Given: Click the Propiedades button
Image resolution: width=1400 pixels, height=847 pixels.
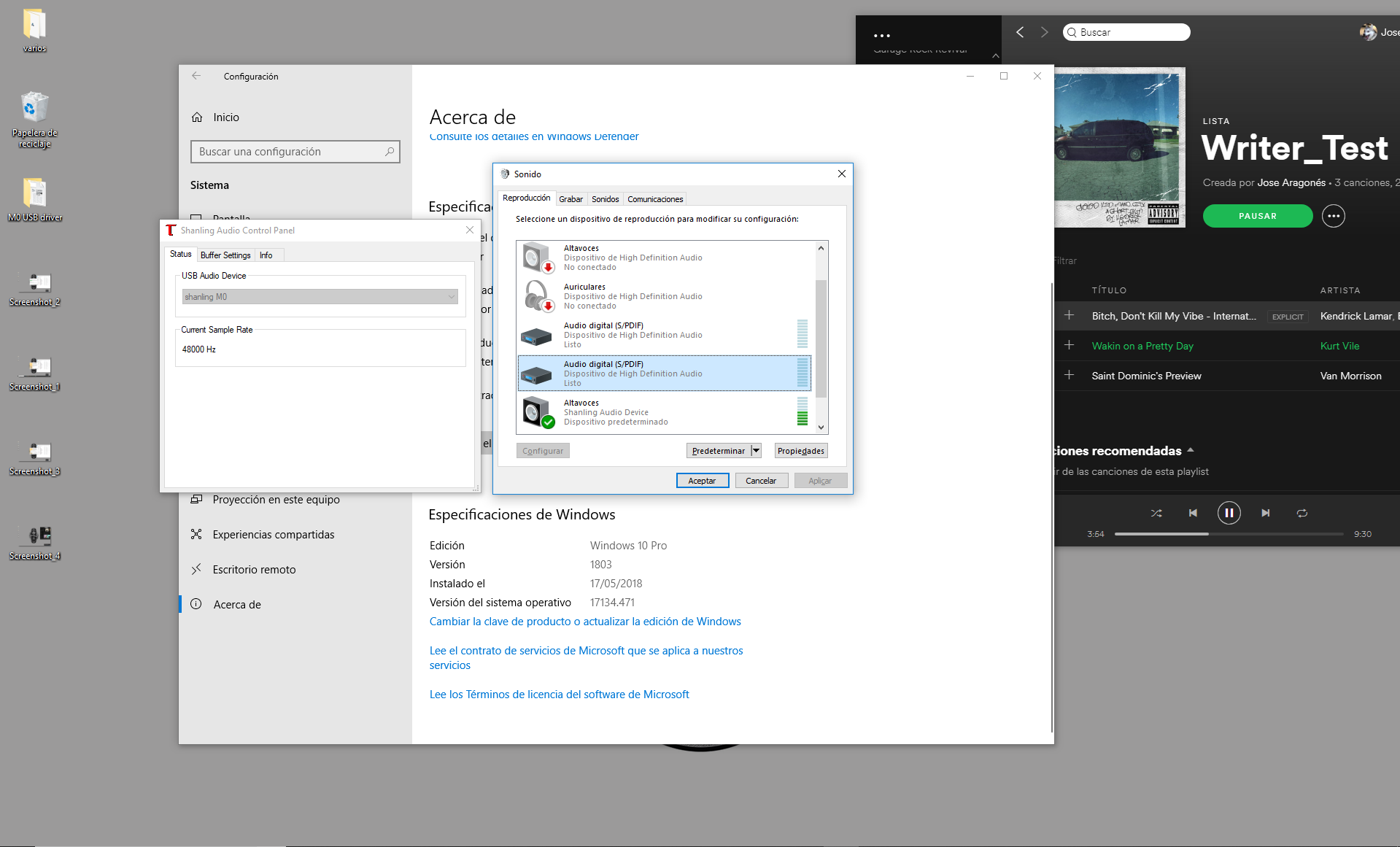Looking at the screenshot, I should pyautogui.click(x=800, y=451).
